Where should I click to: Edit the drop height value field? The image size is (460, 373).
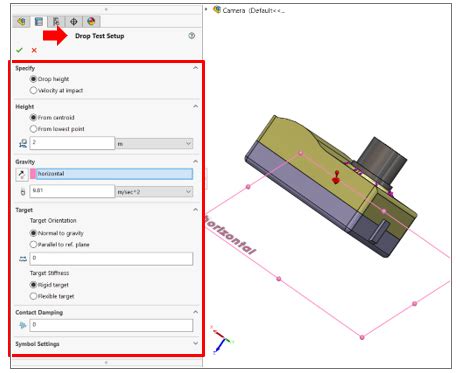(72, 143)
